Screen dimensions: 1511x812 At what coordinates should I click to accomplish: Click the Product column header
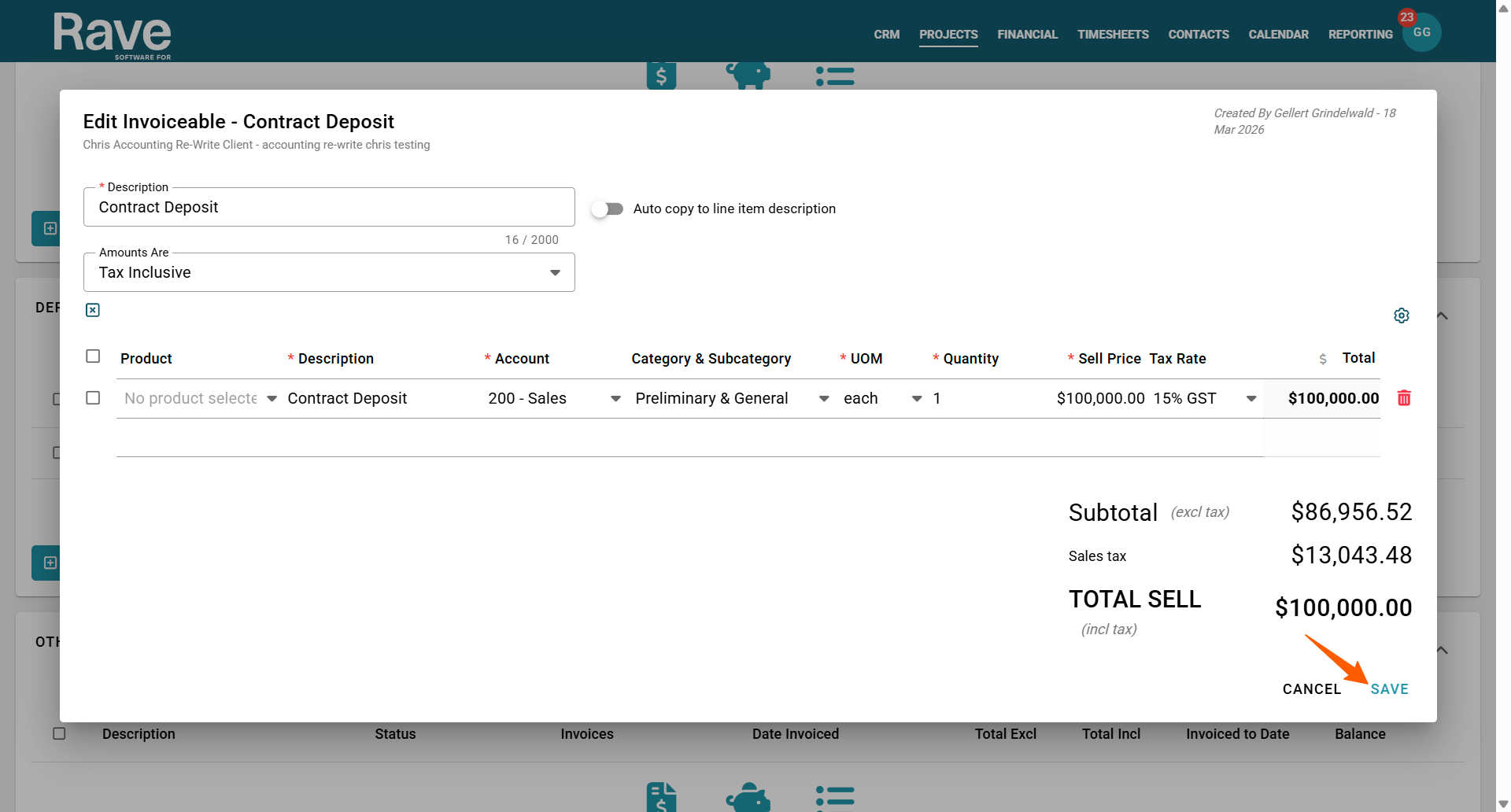146,359
